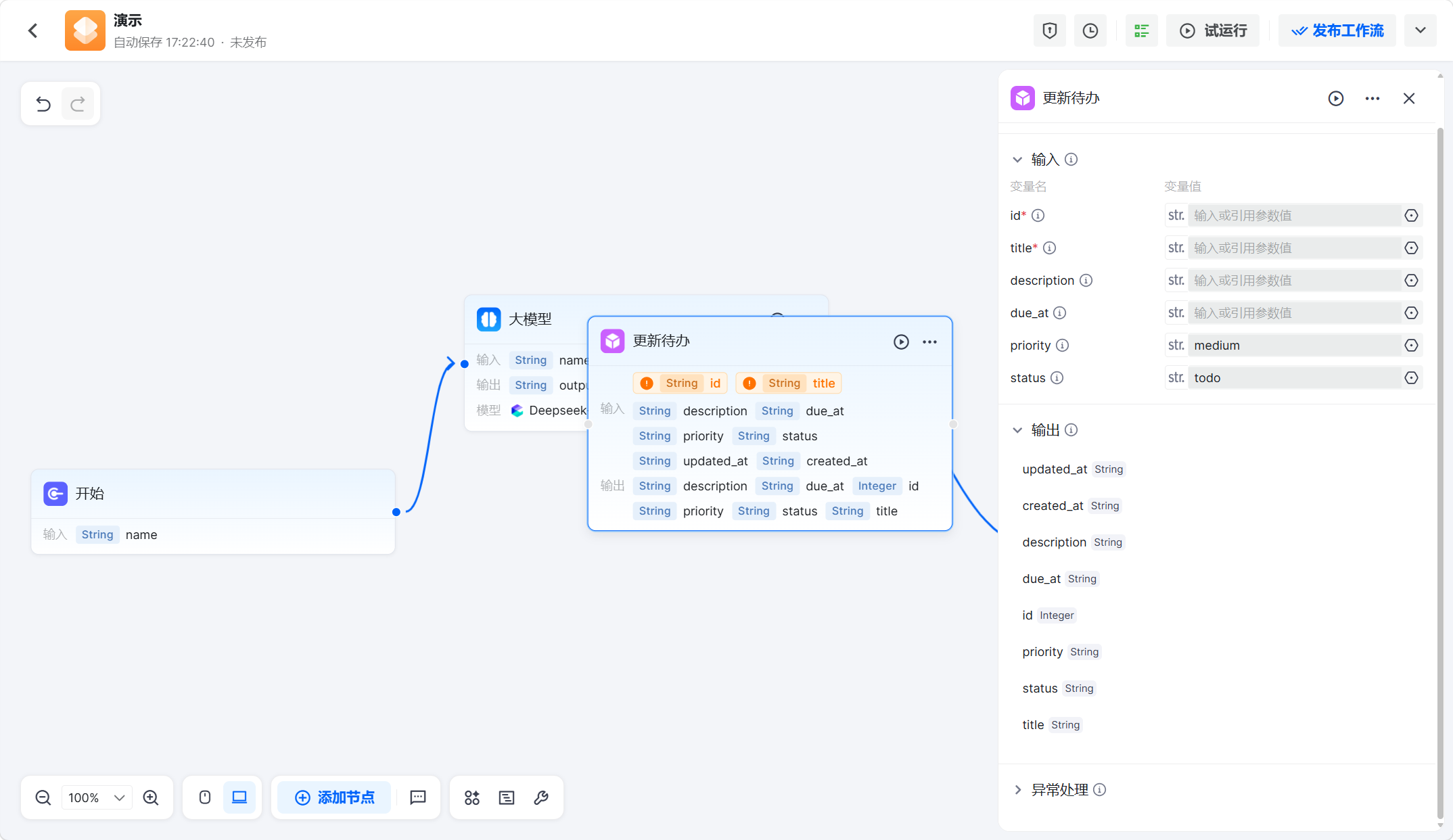
Task: Undo the last canvas action
Action: pos(43,103)
